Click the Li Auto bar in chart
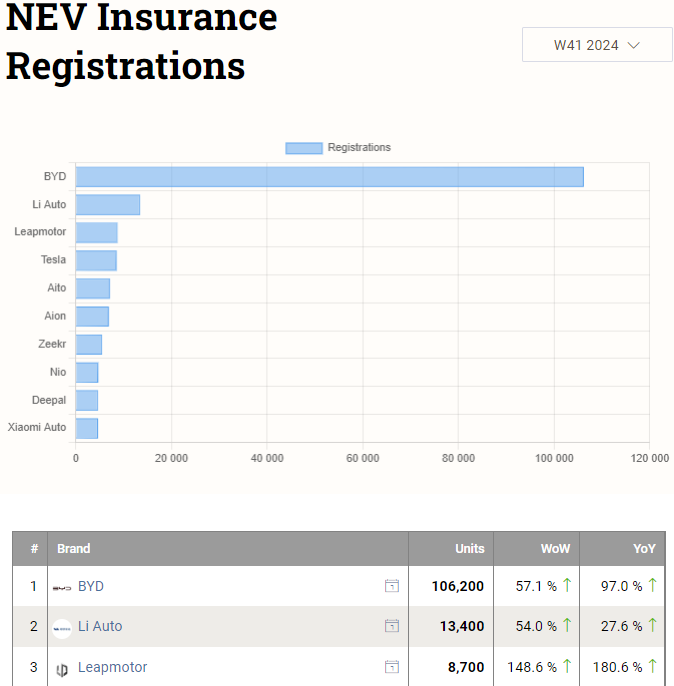 tap(108, 205)
